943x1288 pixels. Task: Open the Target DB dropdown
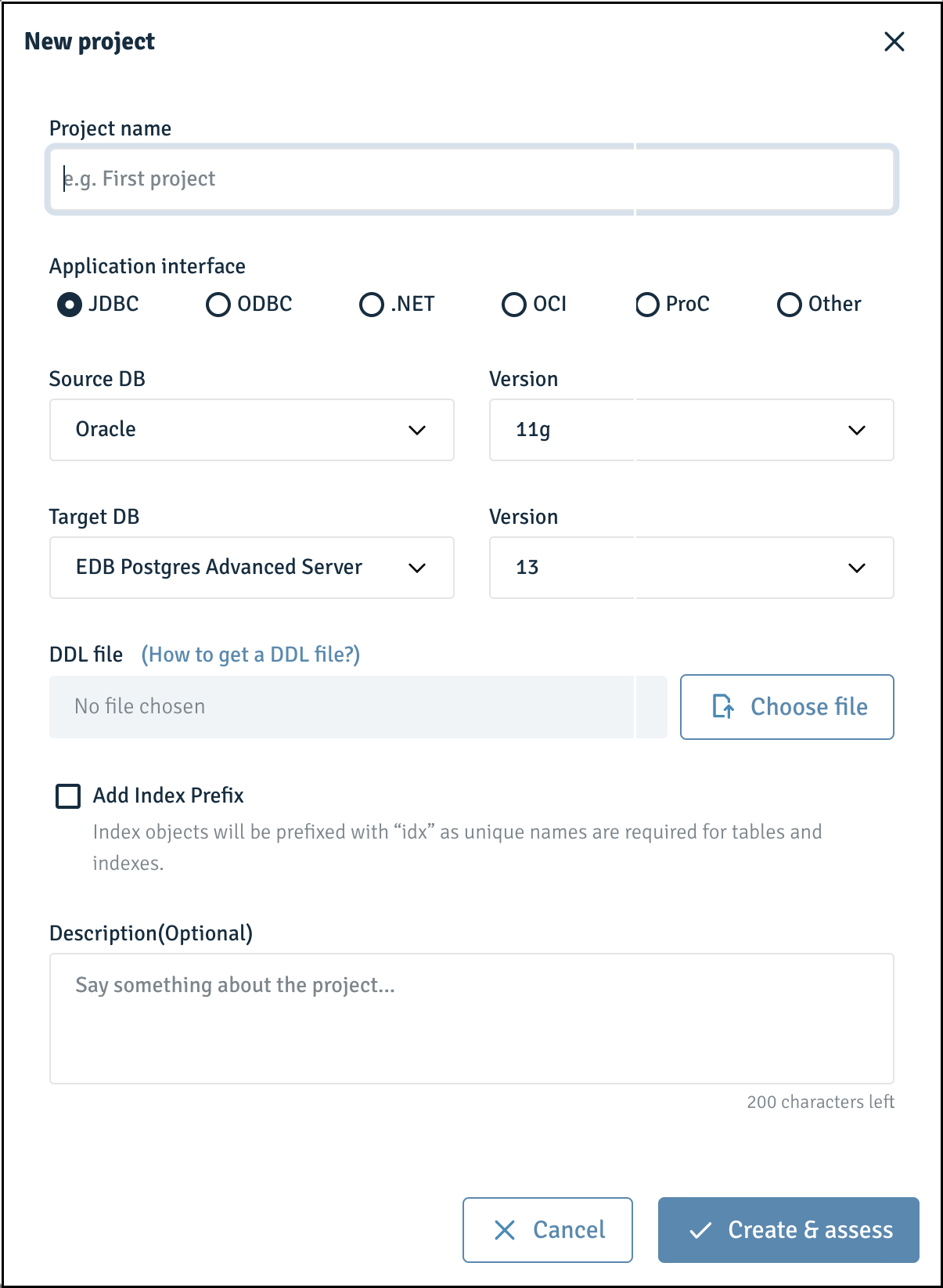click(252, 568)
